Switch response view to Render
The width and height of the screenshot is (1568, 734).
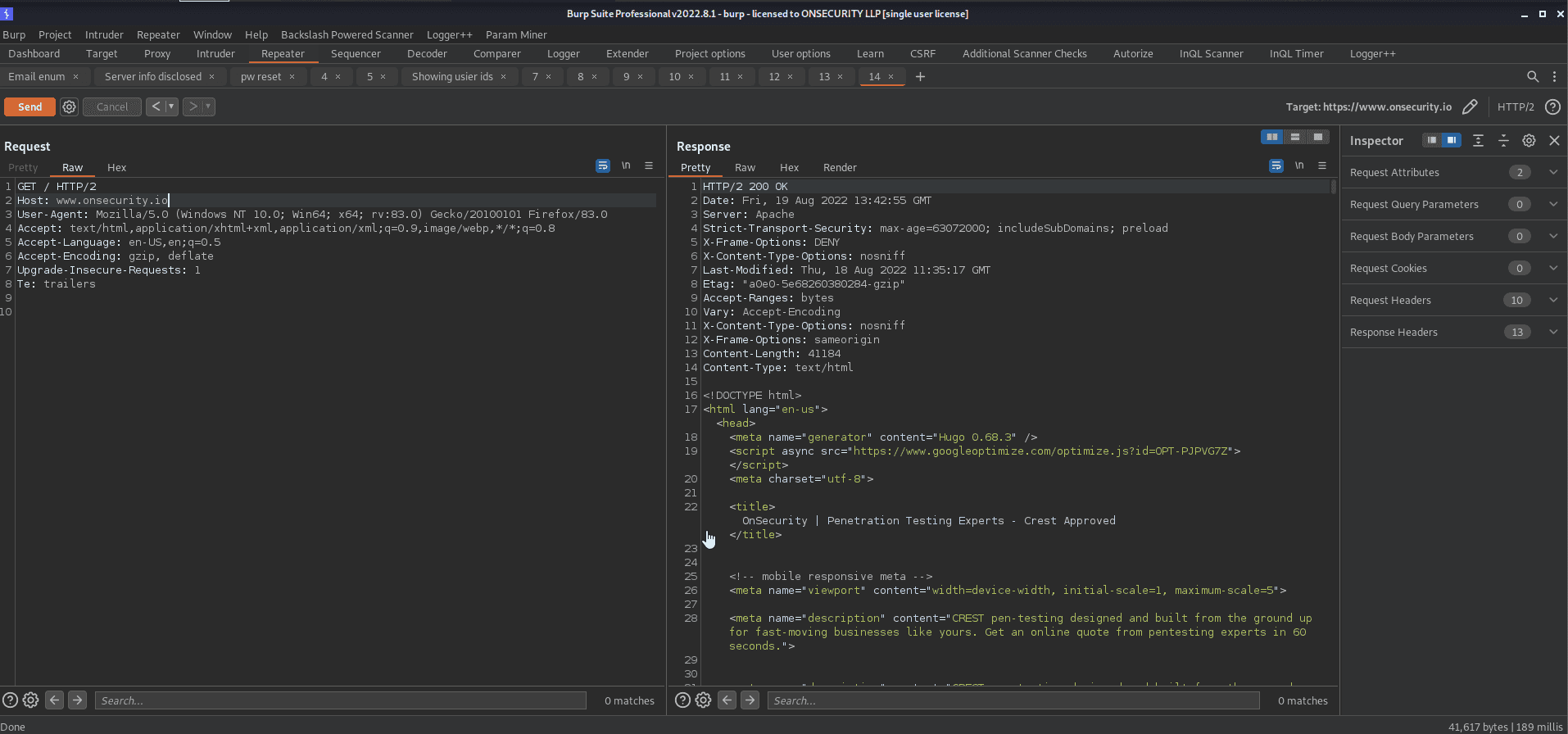[x=840, y=168]
